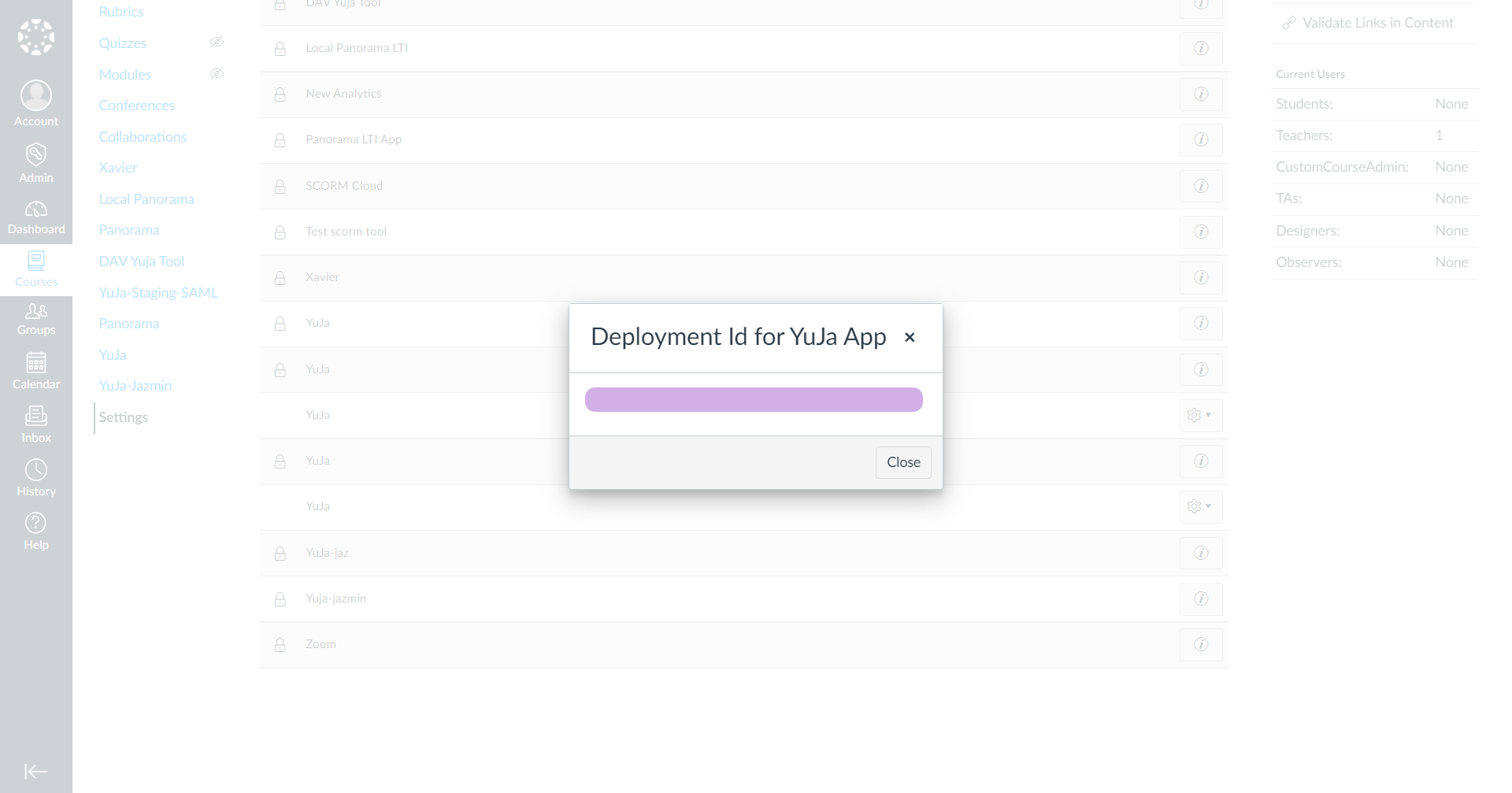Expand the gear dropdown on fifth YuJa row
1512x793 pixels.
[1200, 506]
